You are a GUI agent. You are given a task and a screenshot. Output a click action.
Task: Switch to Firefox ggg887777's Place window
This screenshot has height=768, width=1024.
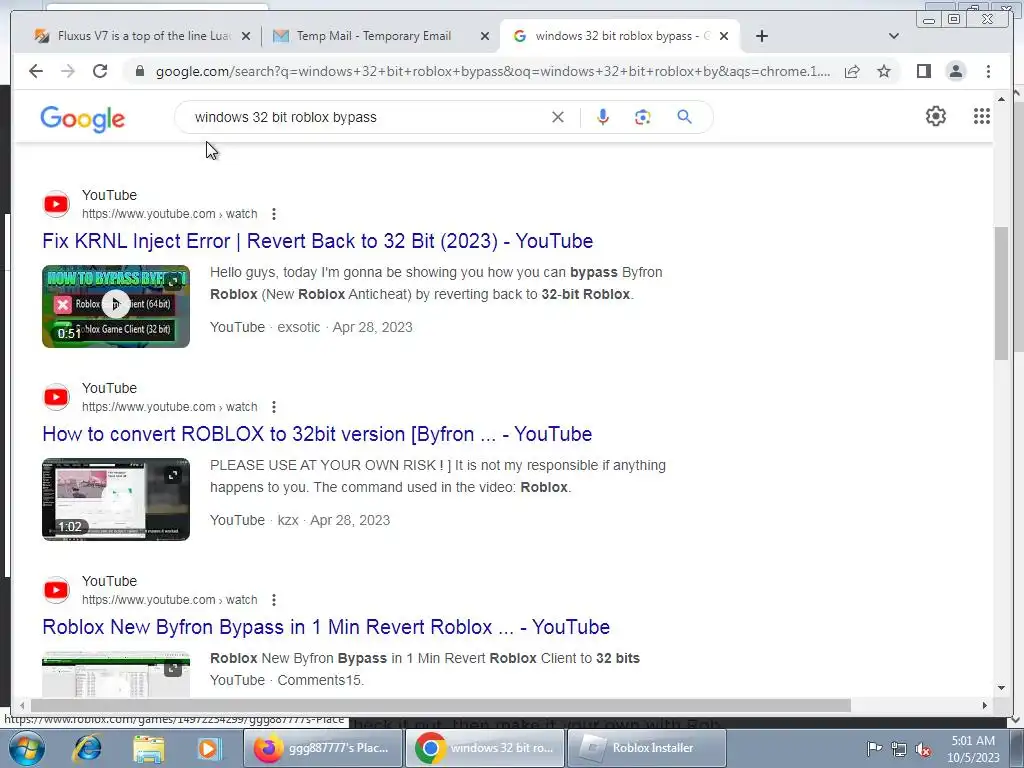tap(323, 748)
